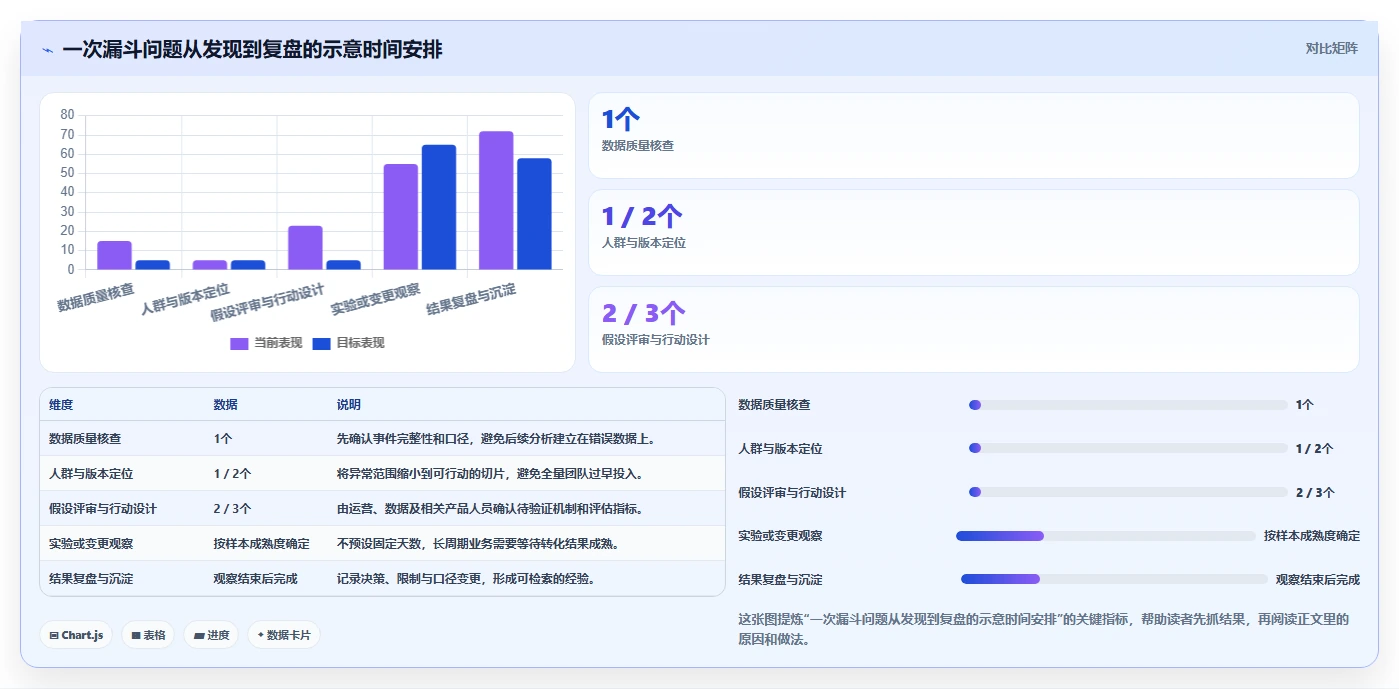Click the 实验或变更观察 axis label under the chart
1399x689 pixels.
[x=375, y=300]
